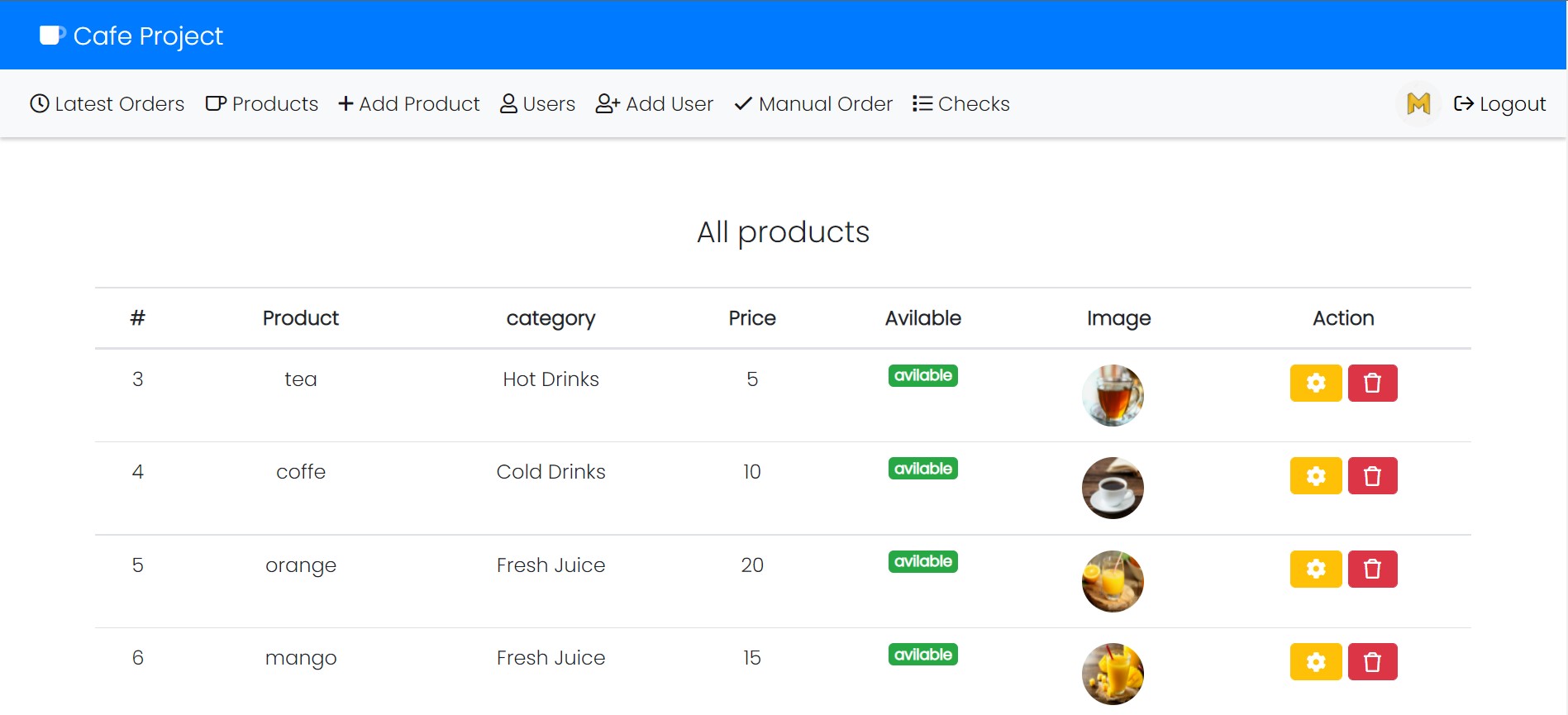Viewport: 1568px width, 715px height.
Task: Edit the orange product via gear button
Action: pos(1316,570)
